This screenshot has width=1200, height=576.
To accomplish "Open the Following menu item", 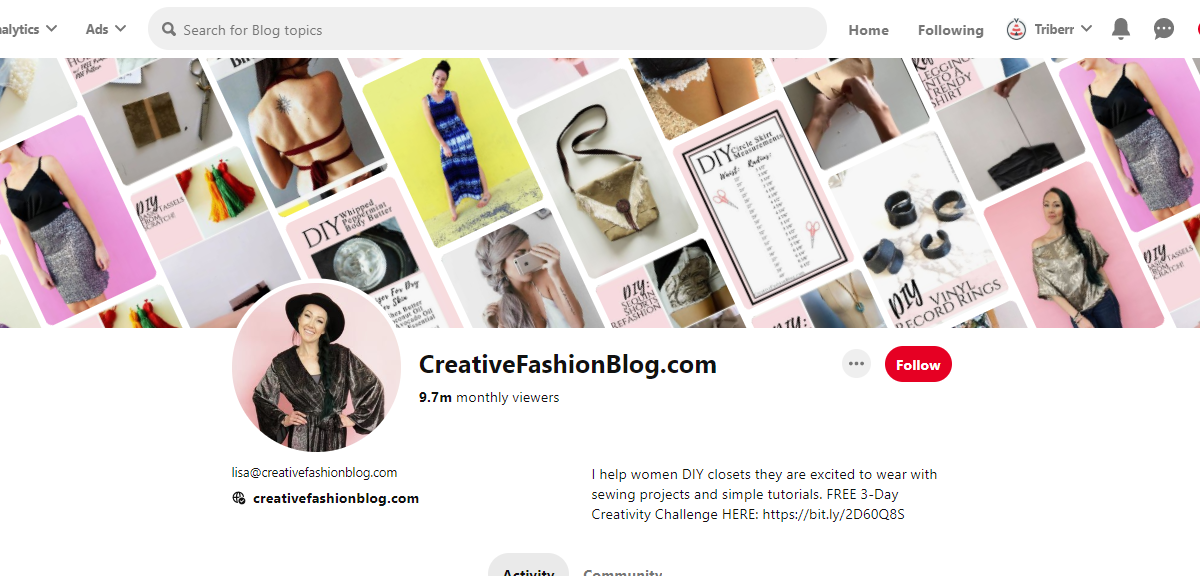I will point(950,30).
